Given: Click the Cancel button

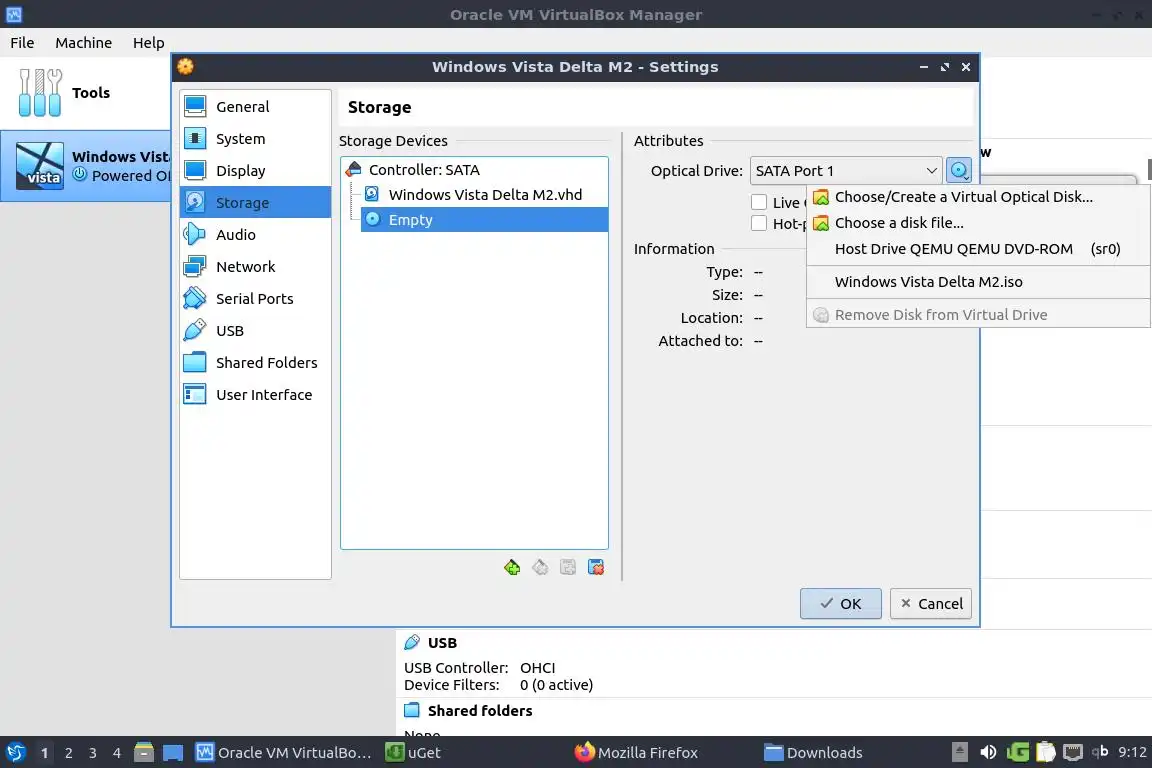Looking at the screenshot, I should coord(931,603).
